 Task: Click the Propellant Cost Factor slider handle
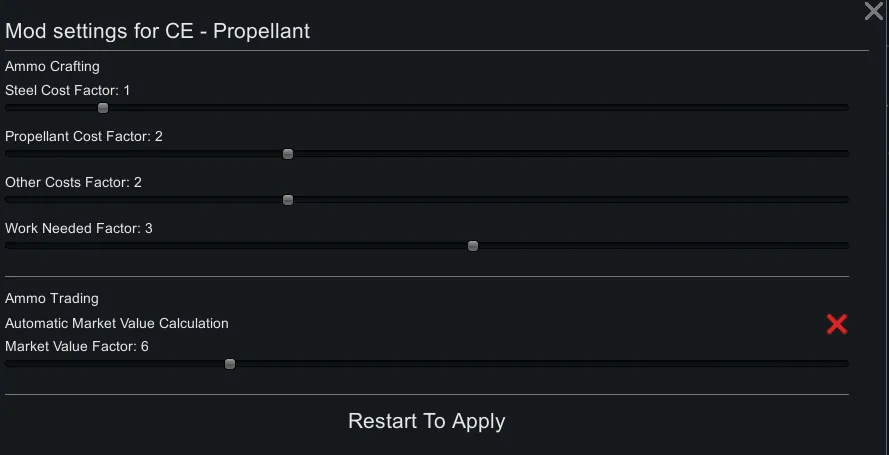pos(288,154)
